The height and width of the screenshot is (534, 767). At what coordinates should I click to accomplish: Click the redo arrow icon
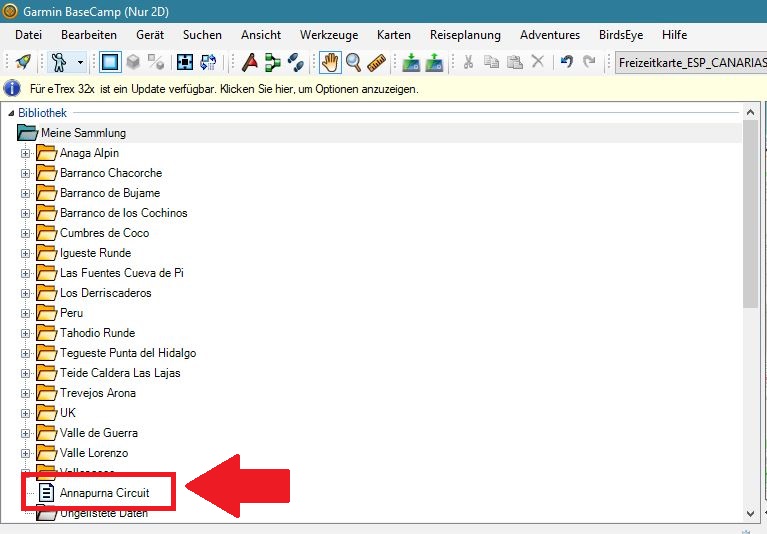[x=589, y=62]
